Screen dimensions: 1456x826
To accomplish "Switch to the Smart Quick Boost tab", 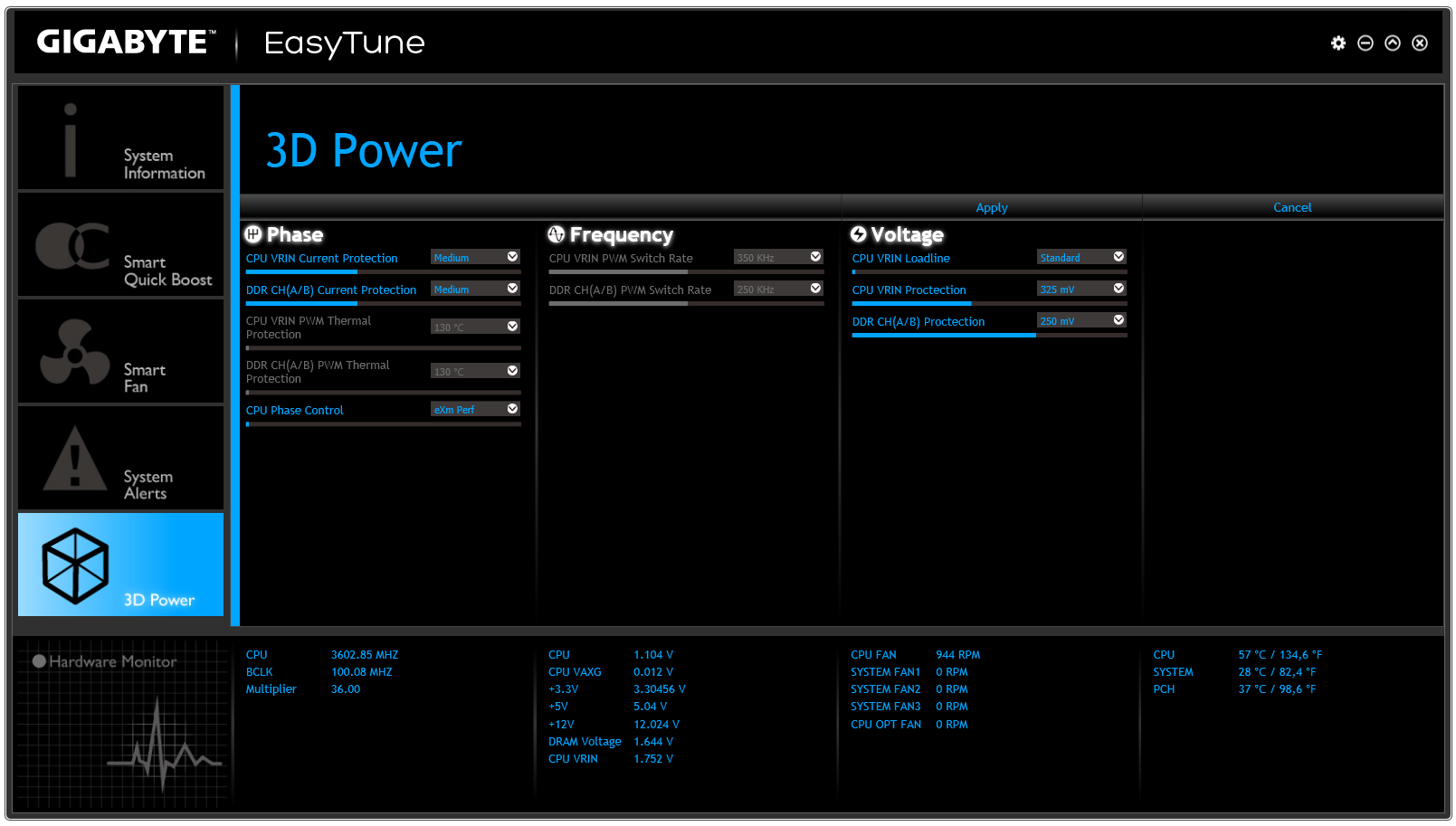I will point(120,244).
